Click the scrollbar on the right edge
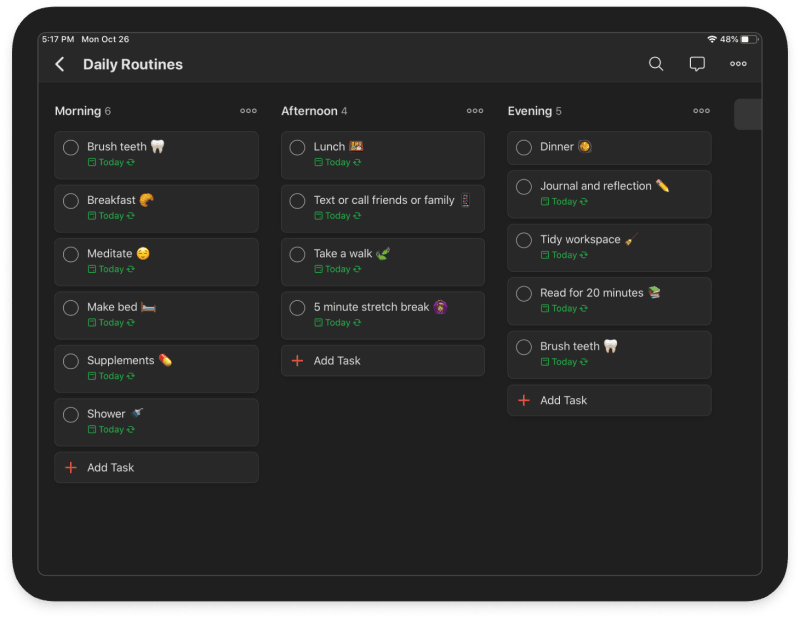 point(747,114)
